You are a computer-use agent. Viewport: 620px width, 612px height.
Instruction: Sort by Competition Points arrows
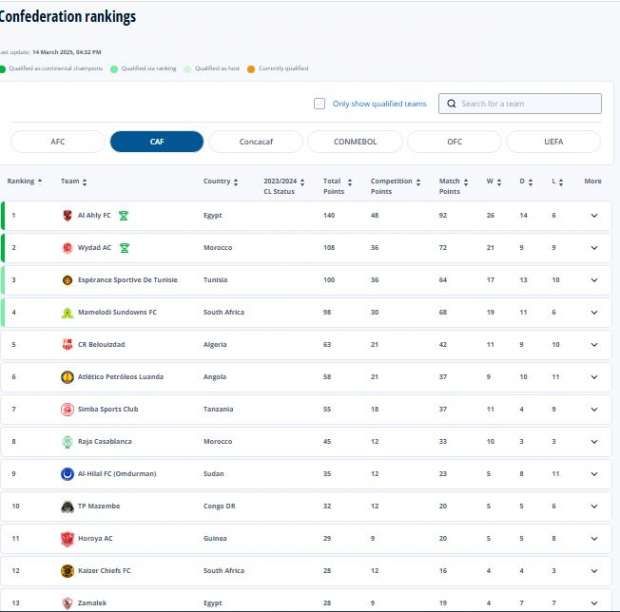[x=418, y=182]
